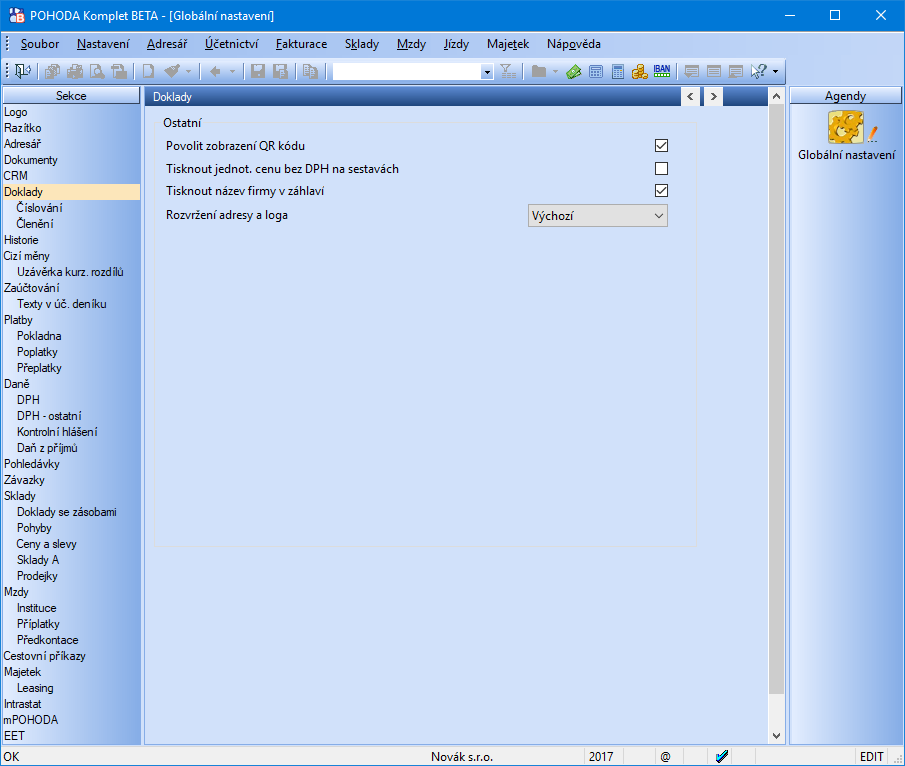Click the calculator icon next to the green banknote
Viewport: 905px width, 766px height.
(x=596, y=71)
